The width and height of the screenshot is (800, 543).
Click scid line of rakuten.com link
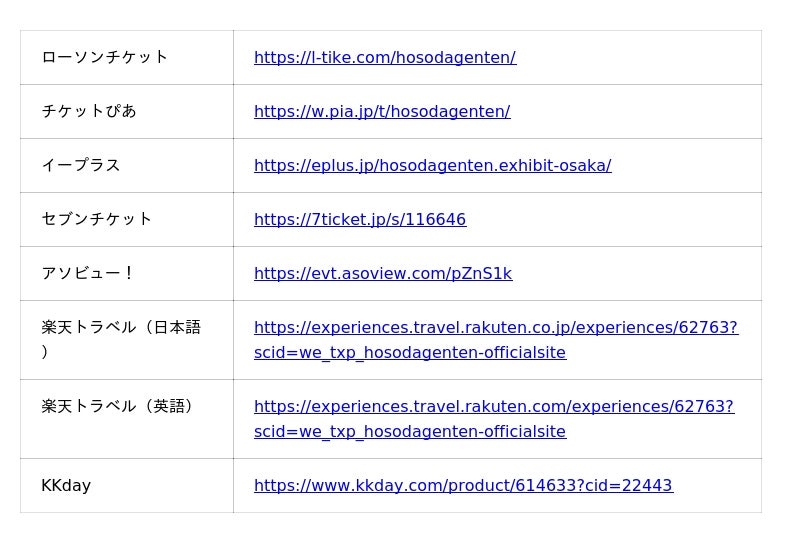(410, 432)
